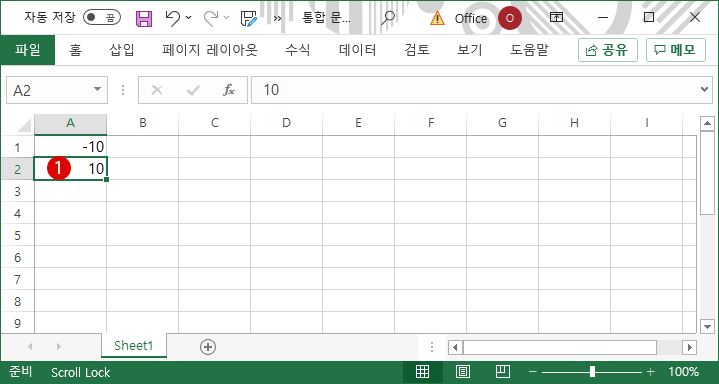Select row 1 header
Screen dimensions: 719x384
point(17,147)
